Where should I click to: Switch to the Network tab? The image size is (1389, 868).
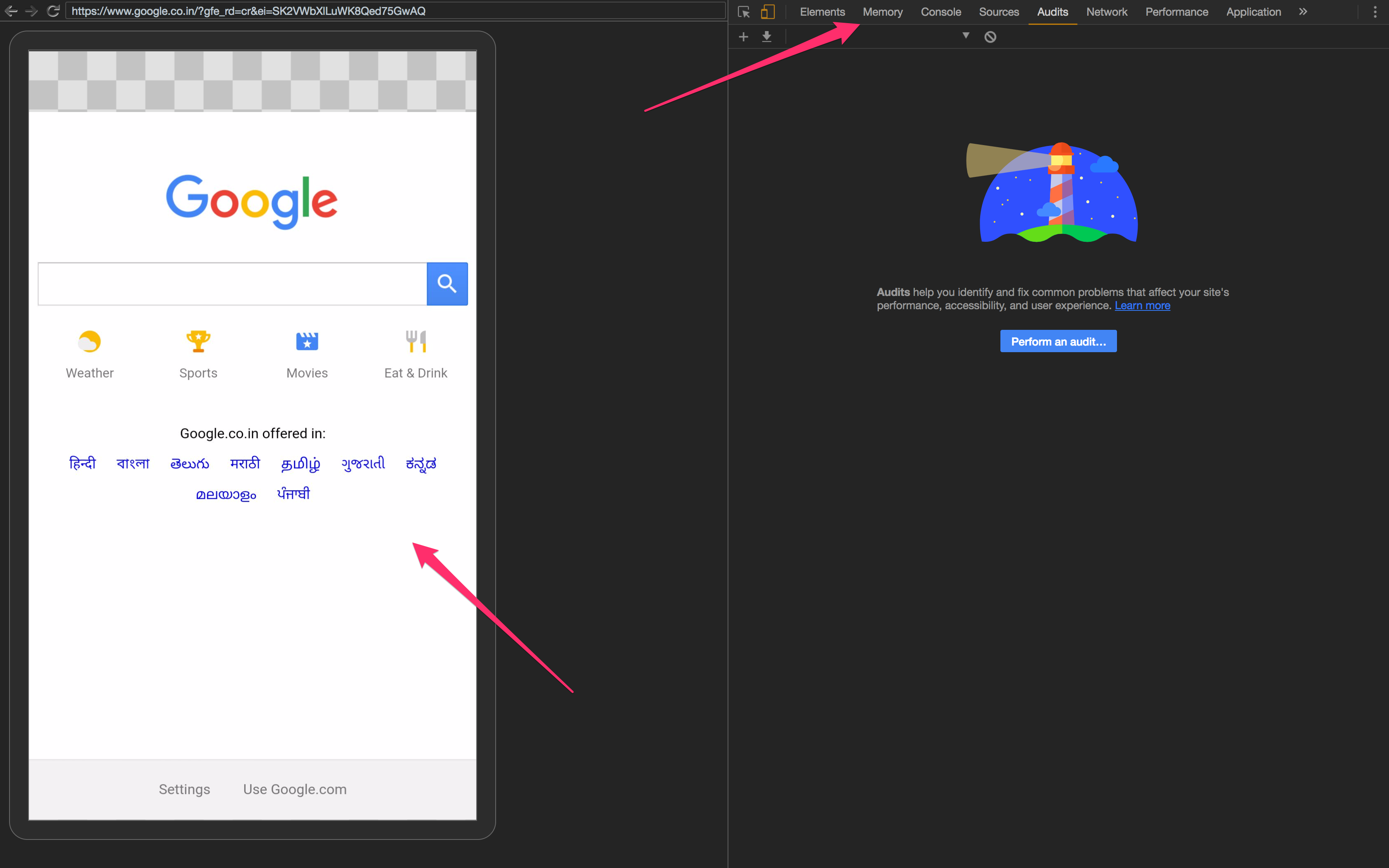point(1106,12)
